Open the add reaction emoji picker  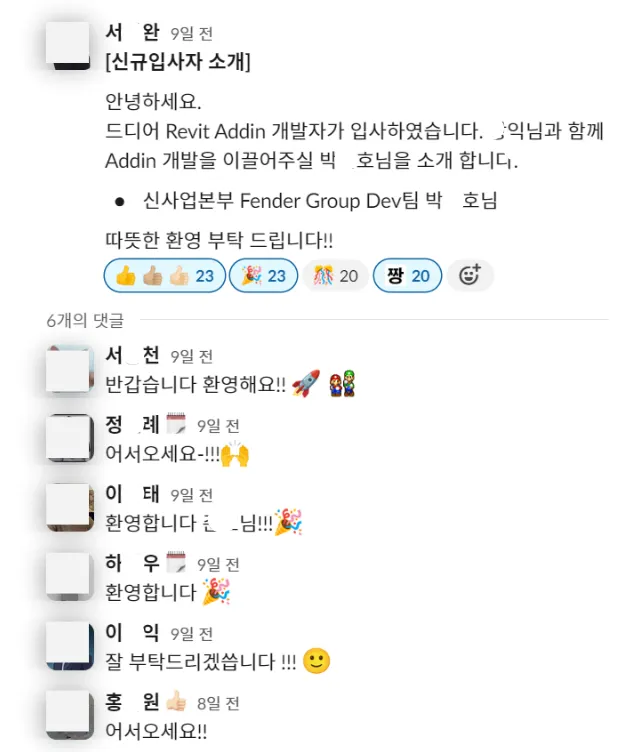[469, 275]
